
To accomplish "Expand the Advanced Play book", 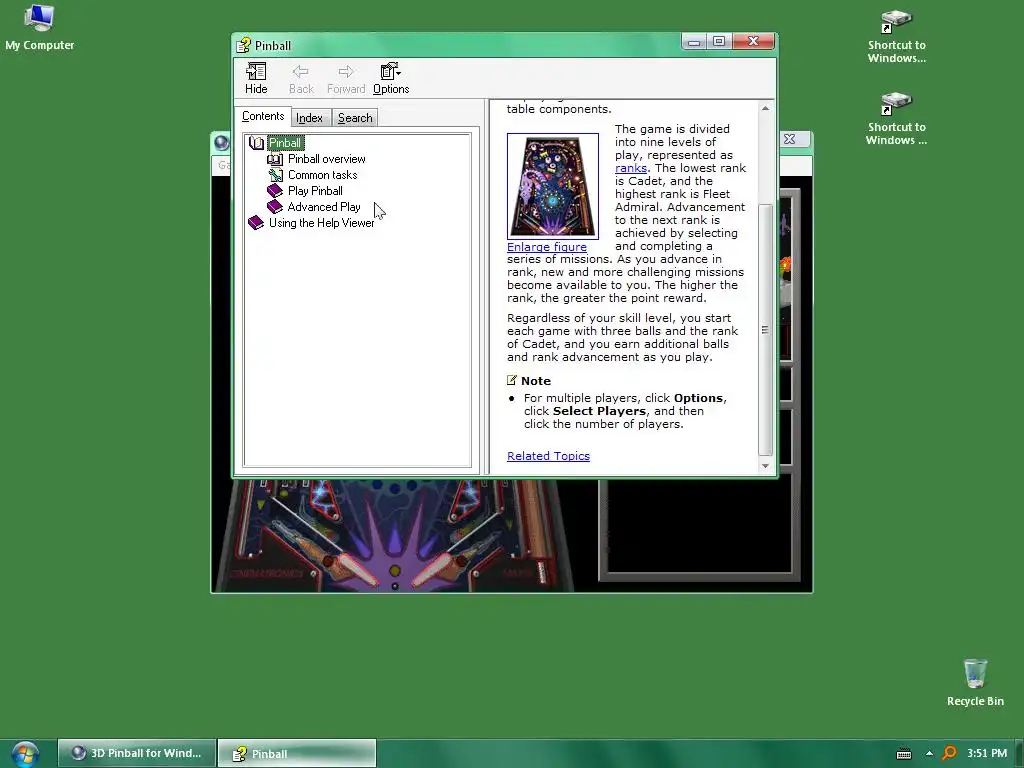I will (324, 206).
